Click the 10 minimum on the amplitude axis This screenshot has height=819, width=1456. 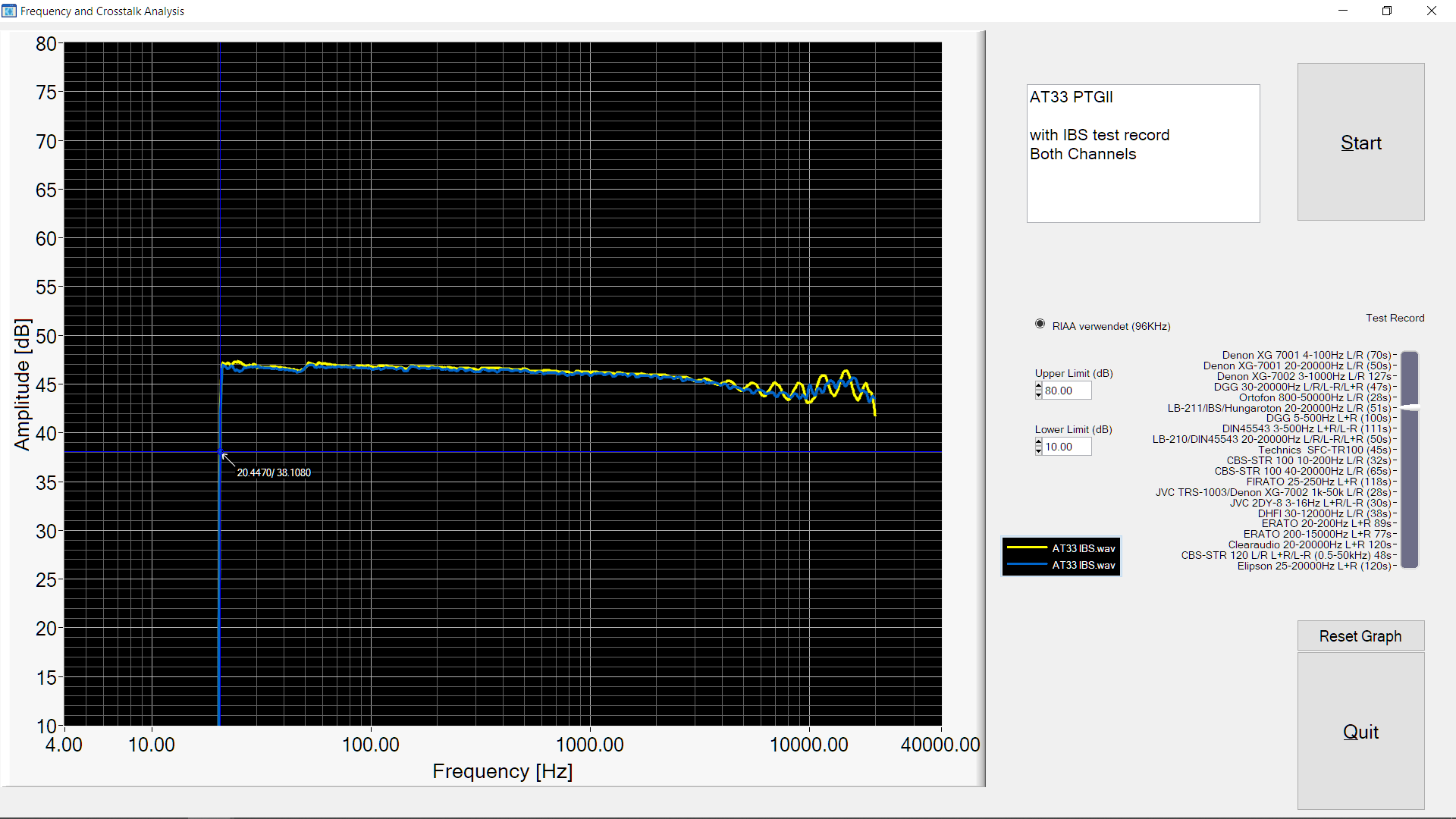(x=46, y=726)
